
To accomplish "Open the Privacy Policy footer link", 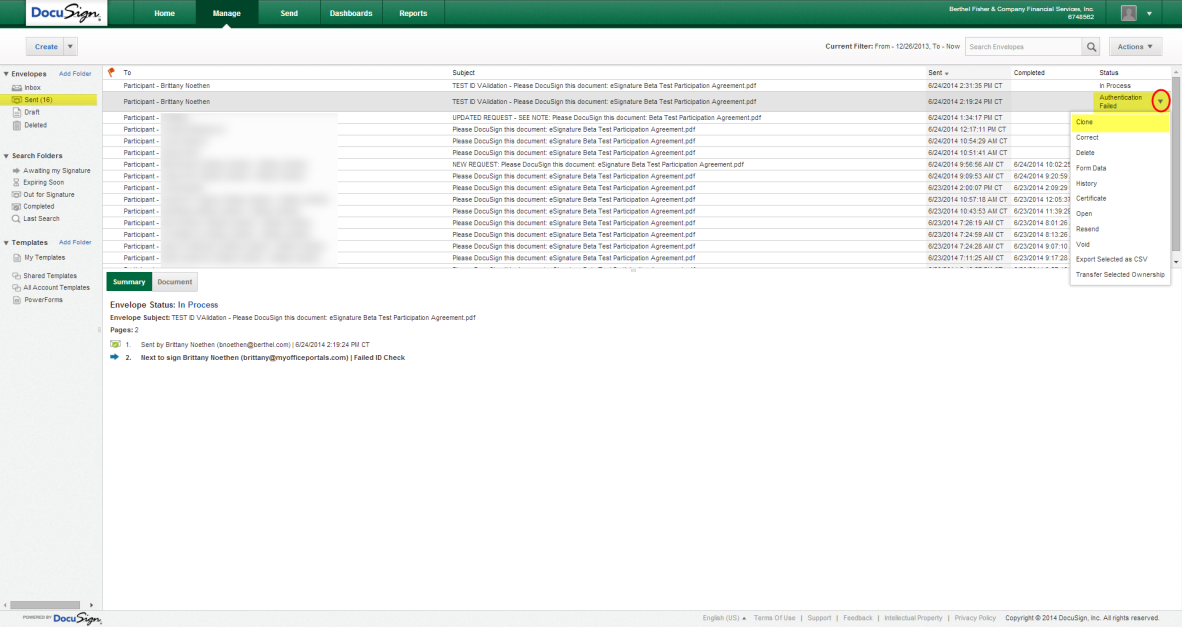I will [x=975, y=618].
